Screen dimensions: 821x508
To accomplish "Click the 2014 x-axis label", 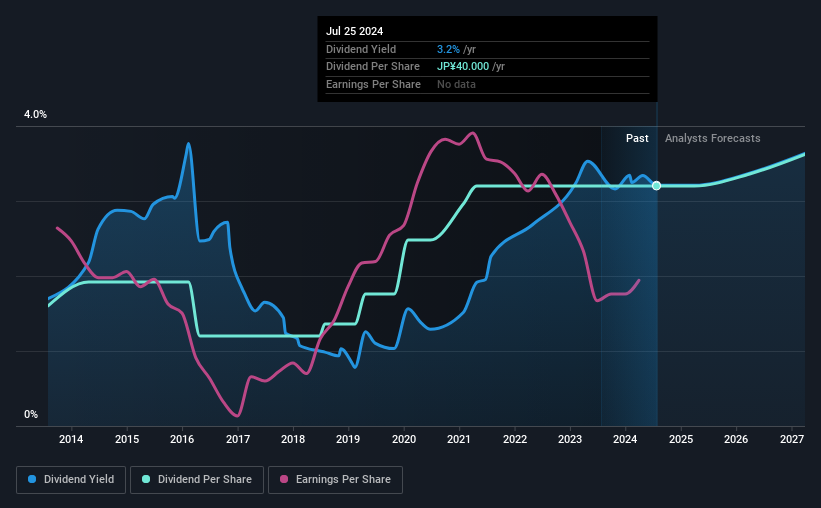I will click(71, 439).
